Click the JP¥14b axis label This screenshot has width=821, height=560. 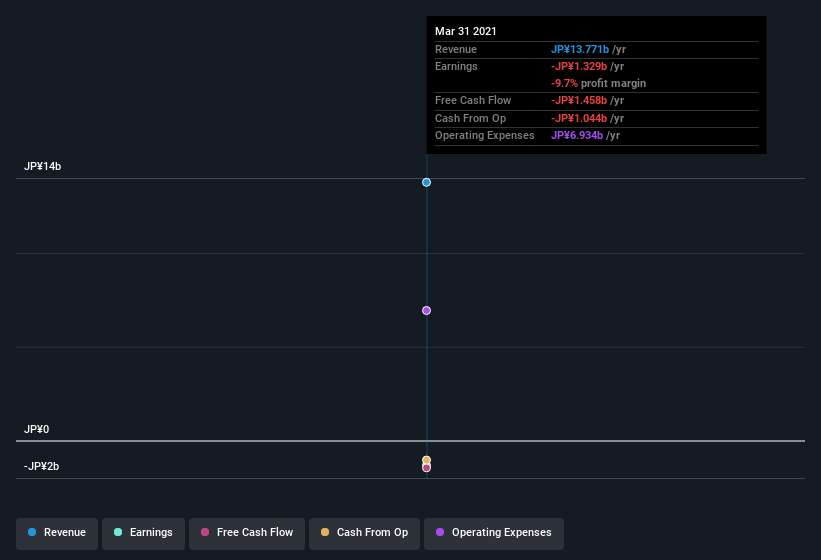coord(42,166)
